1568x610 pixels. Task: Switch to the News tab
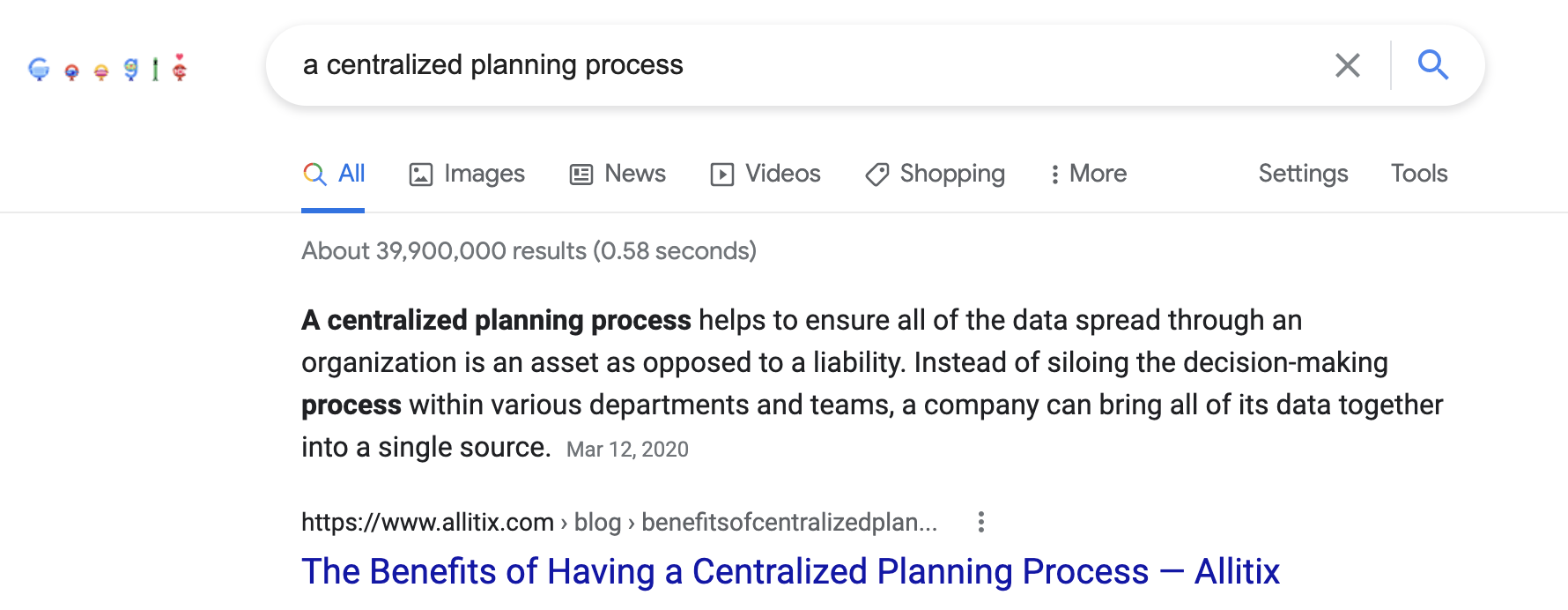(x=618, y=174)
